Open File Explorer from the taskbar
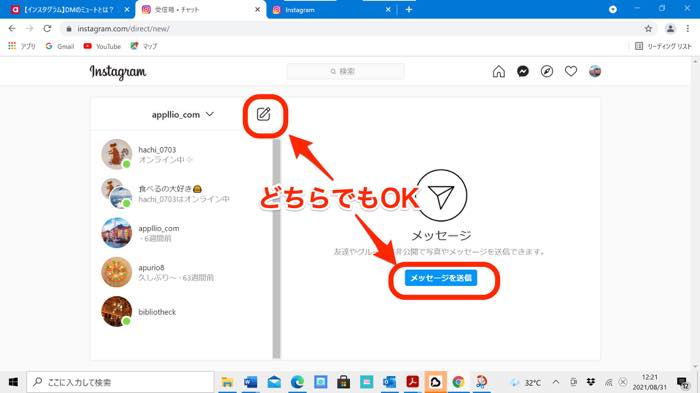 pyautogui.click(x=228, y=382)
